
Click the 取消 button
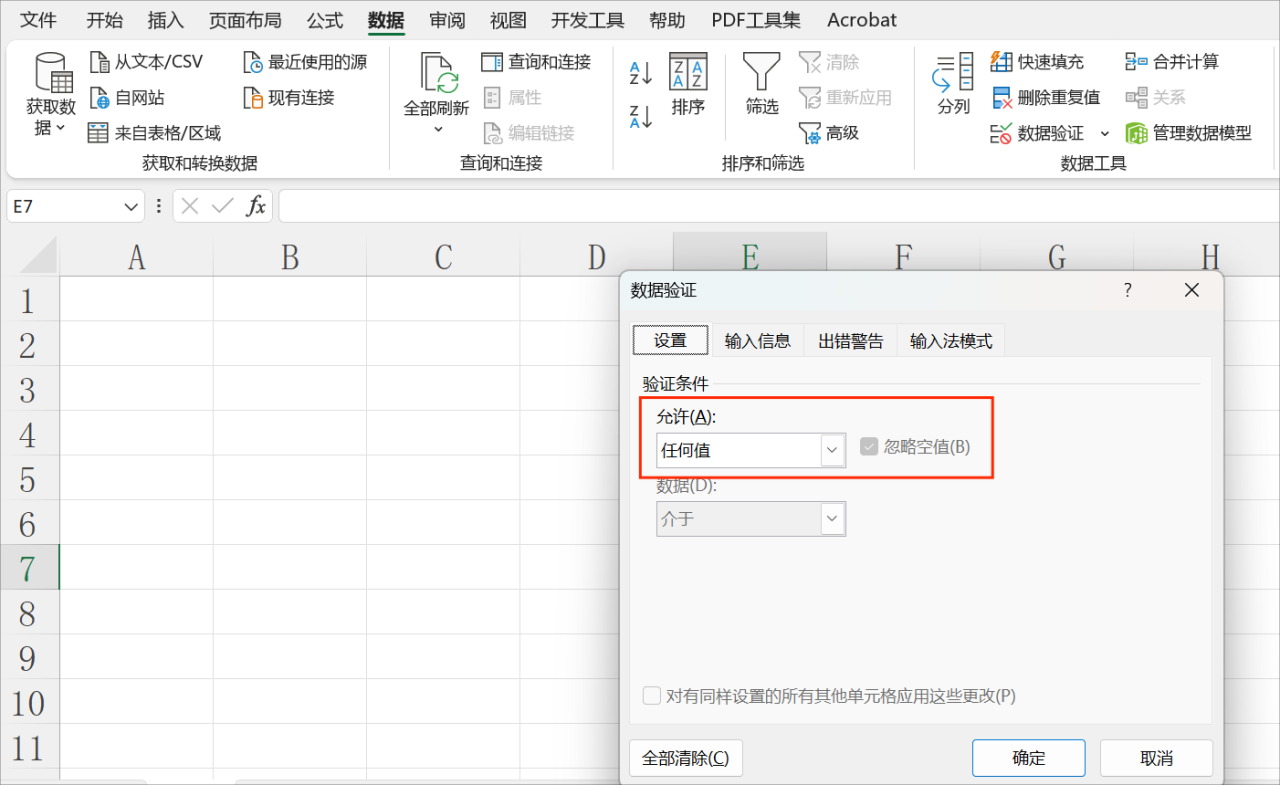click(1157, 758)
